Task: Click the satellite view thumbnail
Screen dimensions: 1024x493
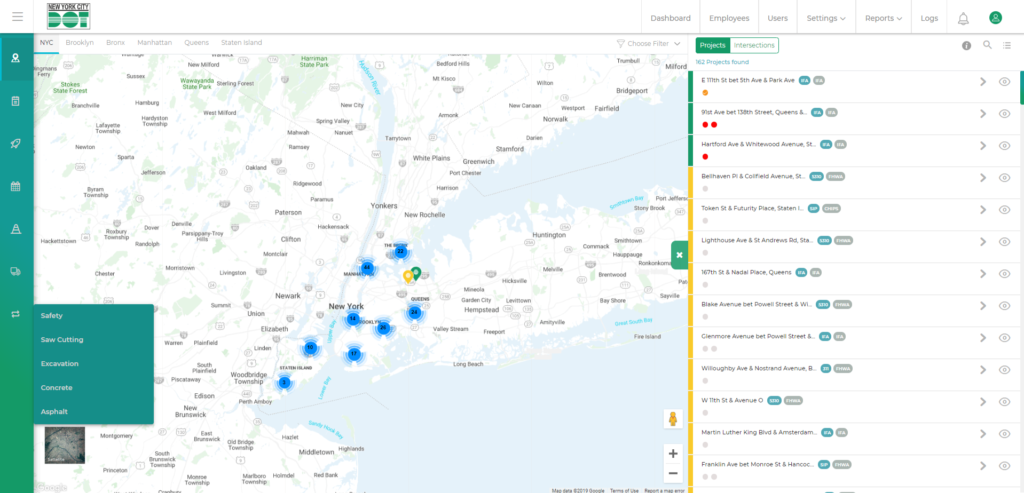Action: pyautogui.click(x=65, y=445)
